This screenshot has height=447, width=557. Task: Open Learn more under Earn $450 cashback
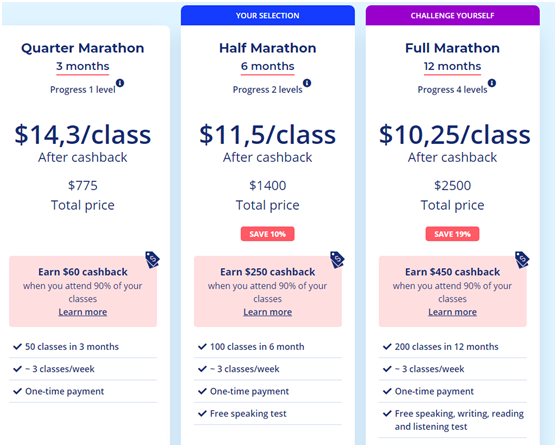452,312
